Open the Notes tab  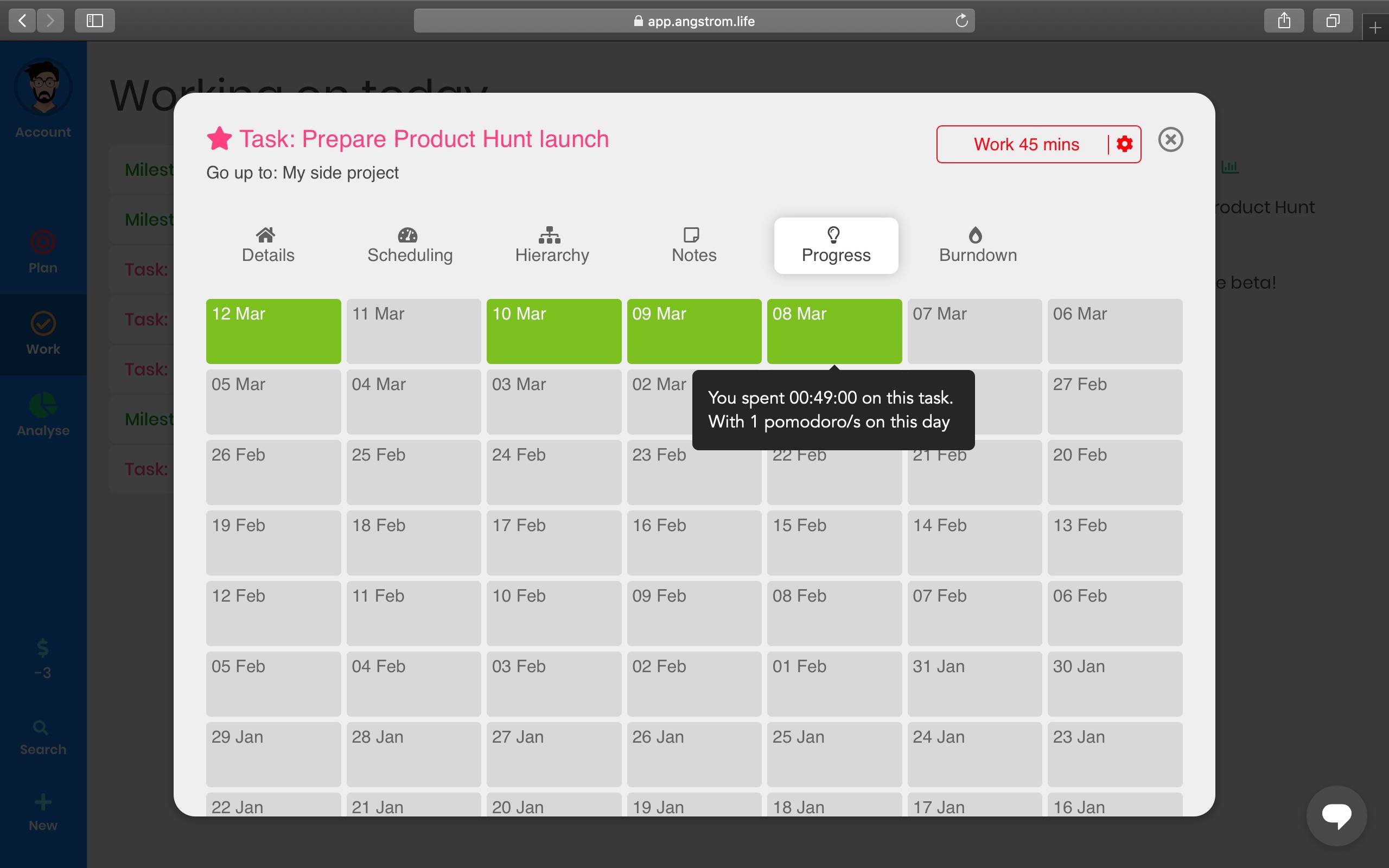click(693, 246)
